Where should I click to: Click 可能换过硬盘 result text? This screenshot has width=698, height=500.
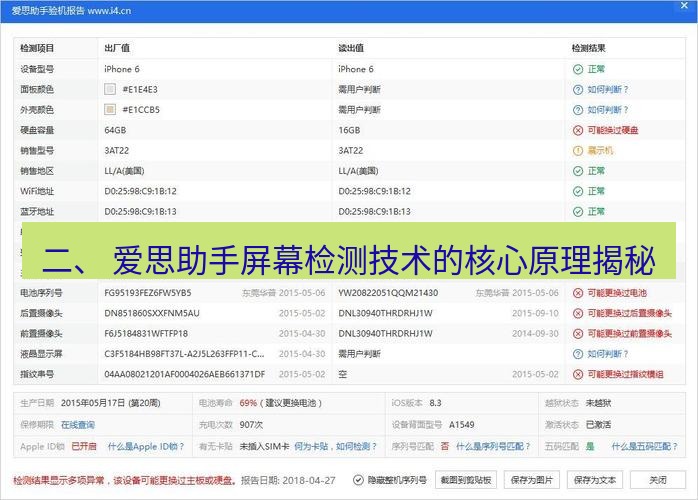(613, 130)
